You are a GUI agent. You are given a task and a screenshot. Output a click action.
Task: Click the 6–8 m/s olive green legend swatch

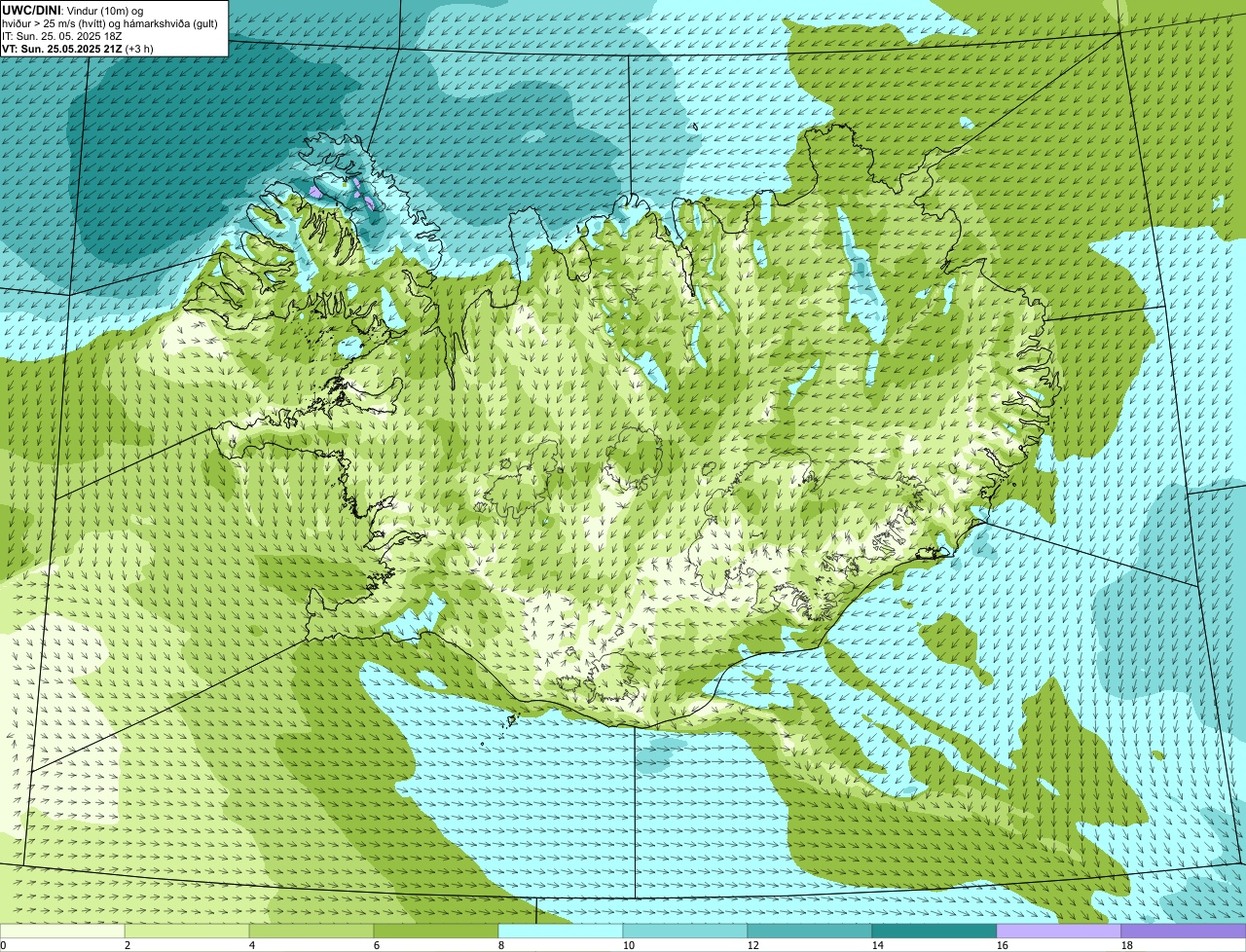tap(436, 932)
